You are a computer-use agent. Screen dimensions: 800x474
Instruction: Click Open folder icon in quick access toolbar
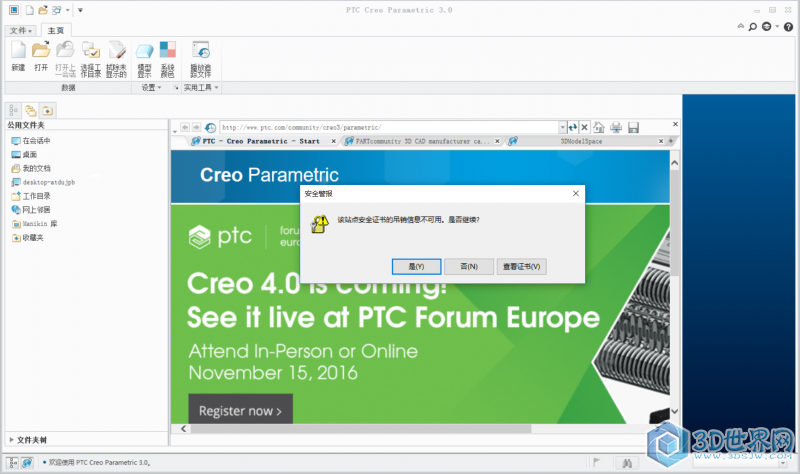[x=43, y=10]
